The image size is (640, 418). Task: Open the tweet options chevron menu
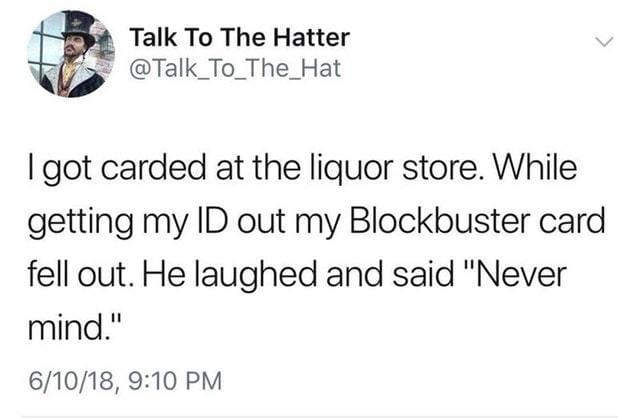[604, 42]
